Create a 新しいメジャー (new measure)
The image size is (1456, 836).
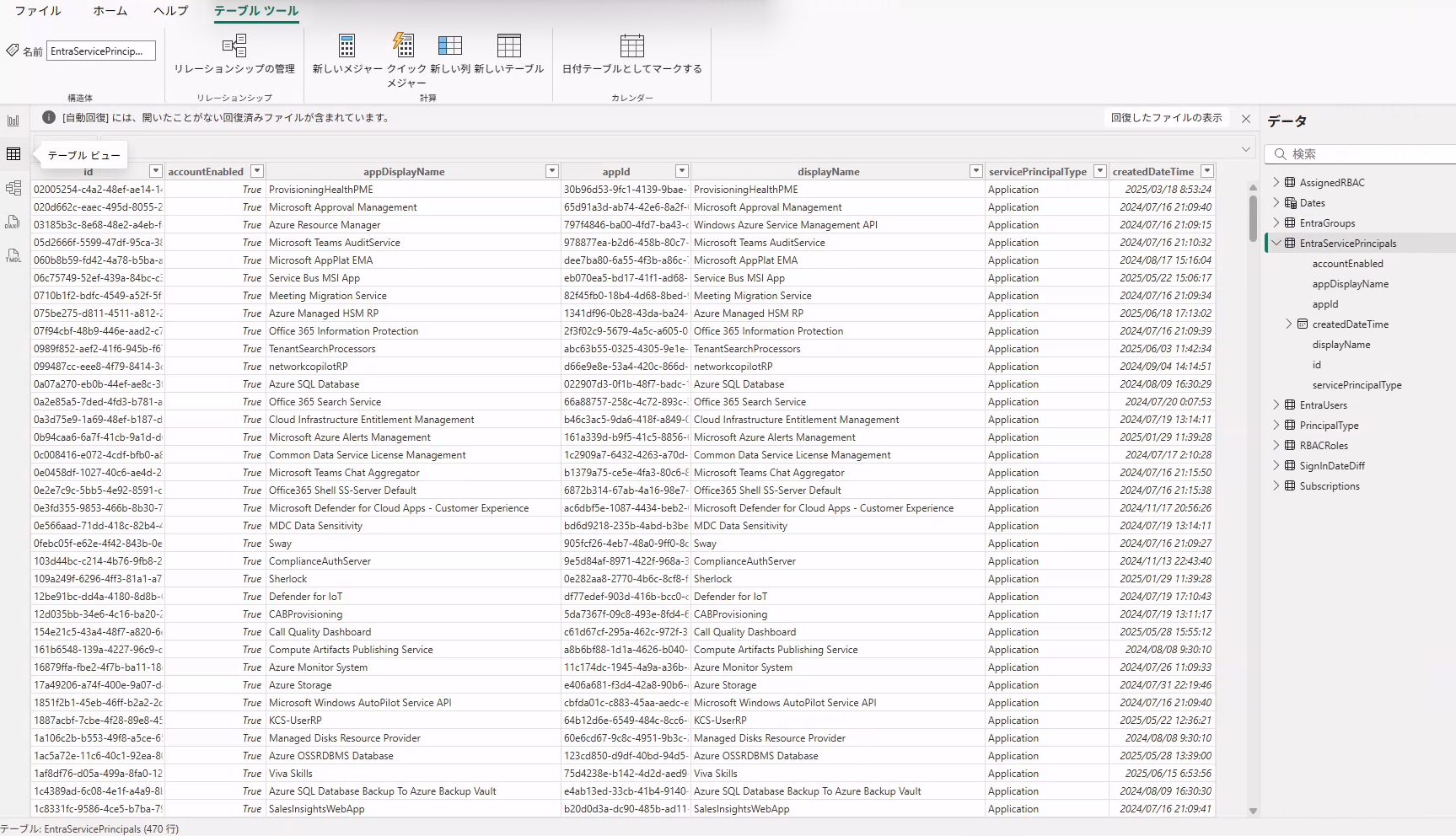coord(346,57)
